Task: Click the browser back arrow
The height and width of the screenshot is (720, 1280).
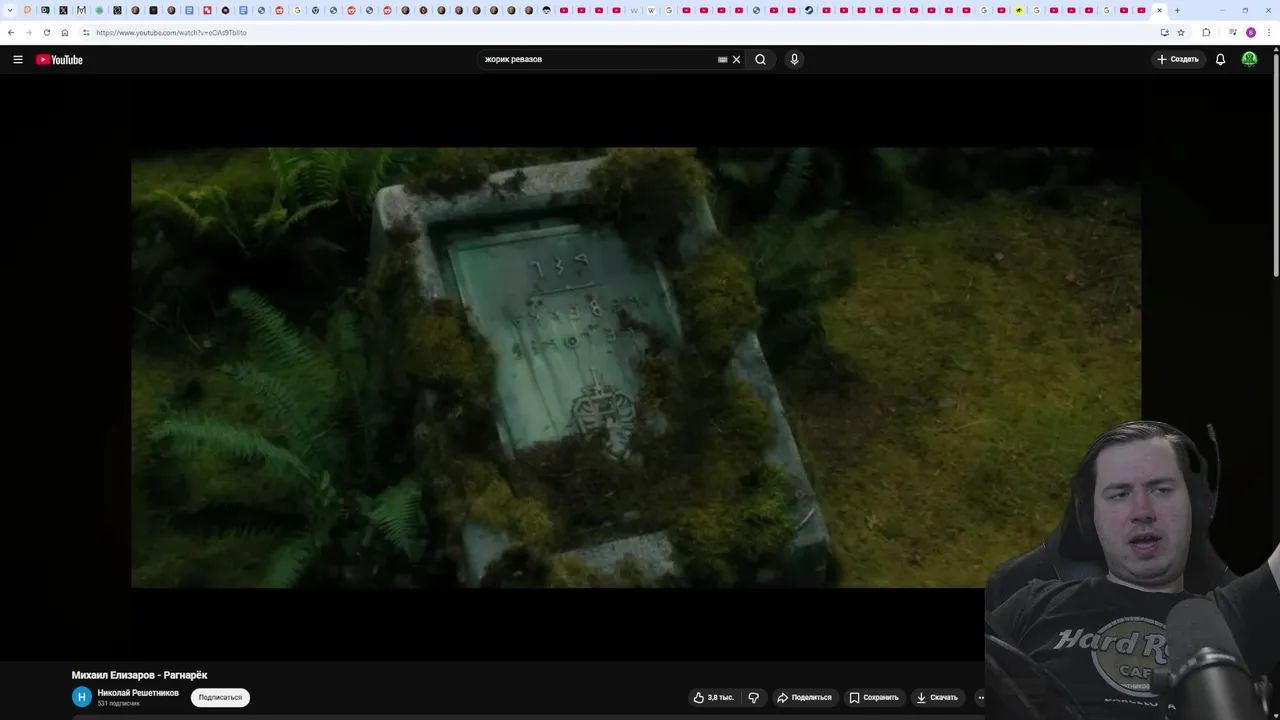Action: click(11, 32)
